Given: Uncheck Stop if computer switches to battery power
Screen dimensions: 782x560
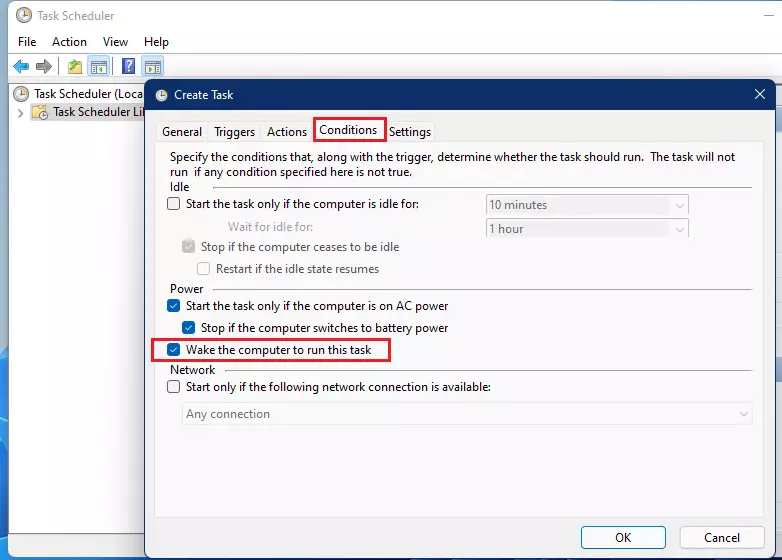Looking at the screenshot, I should pyautogui.click(x=189, y=328).
